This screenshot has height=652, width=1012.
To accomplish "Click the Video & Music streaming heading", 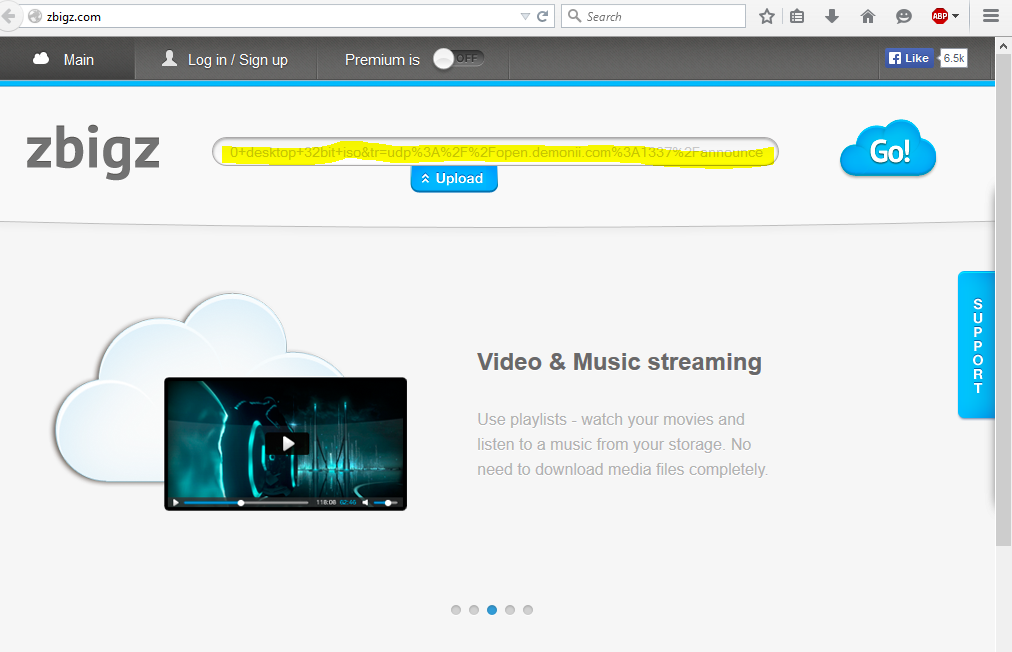I will tap(619, 362).
